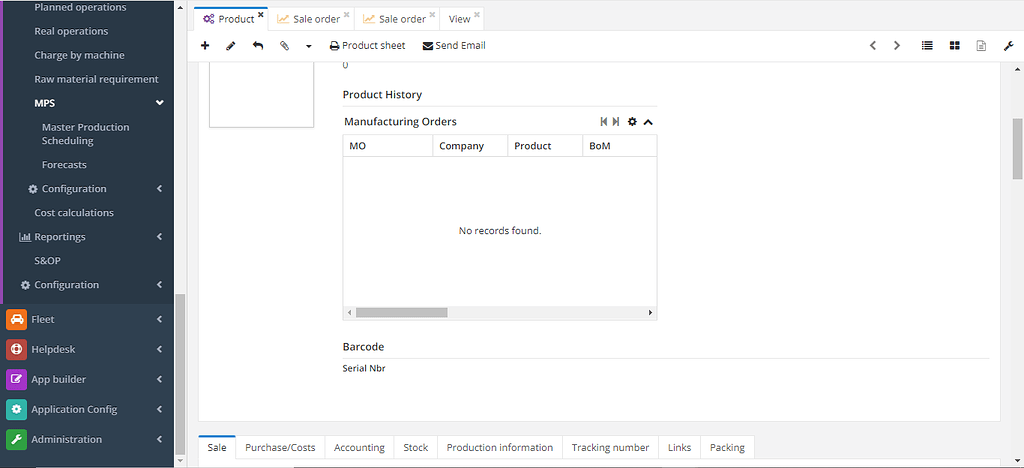The width and height of the screenshot is (1024, 468).
Task: Click the App builder module icon
Action: pyautogui.click(x=16, y=379)
